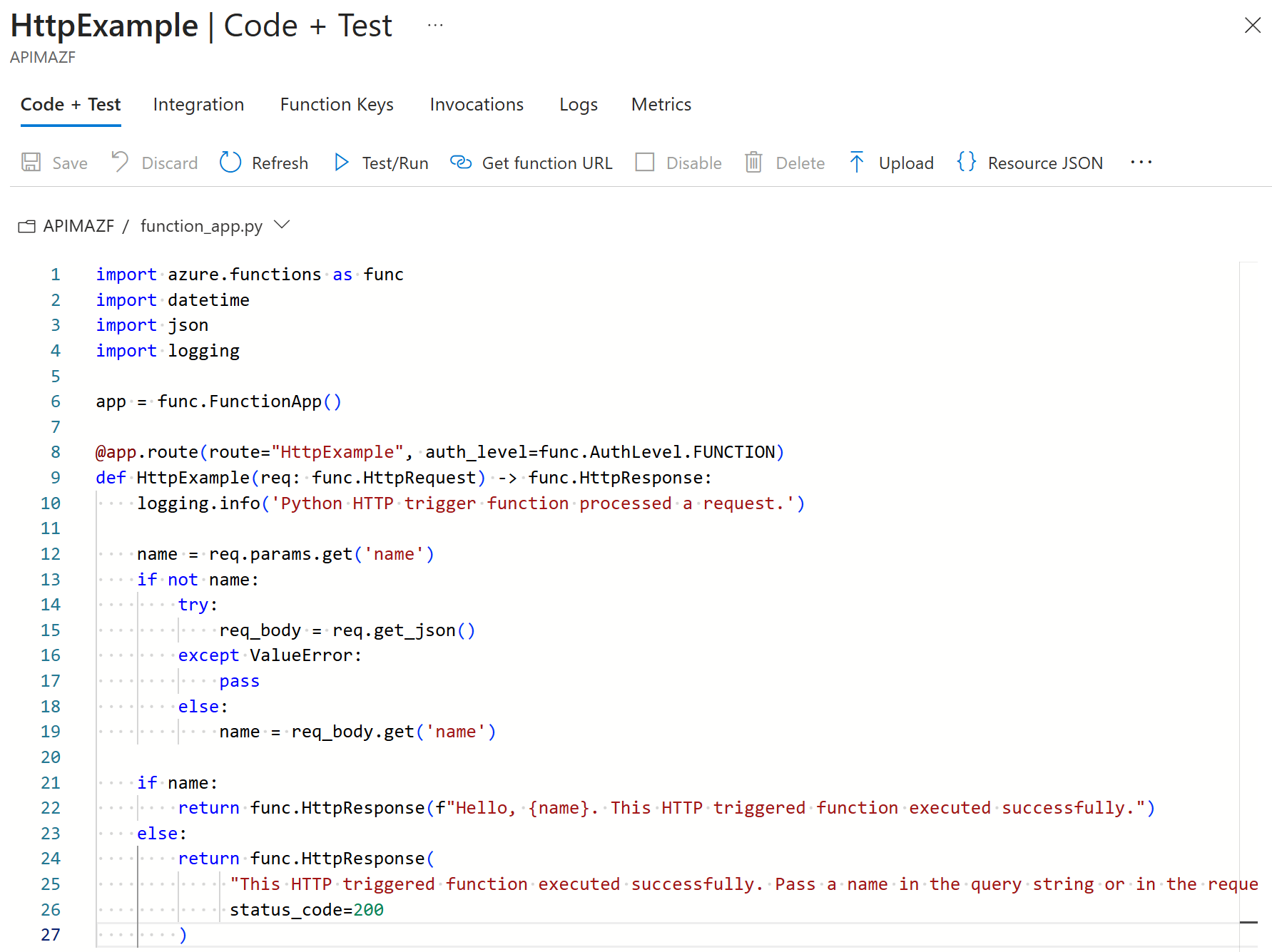
Task: Tick the Disable checkbox
Action: (645, 163)
